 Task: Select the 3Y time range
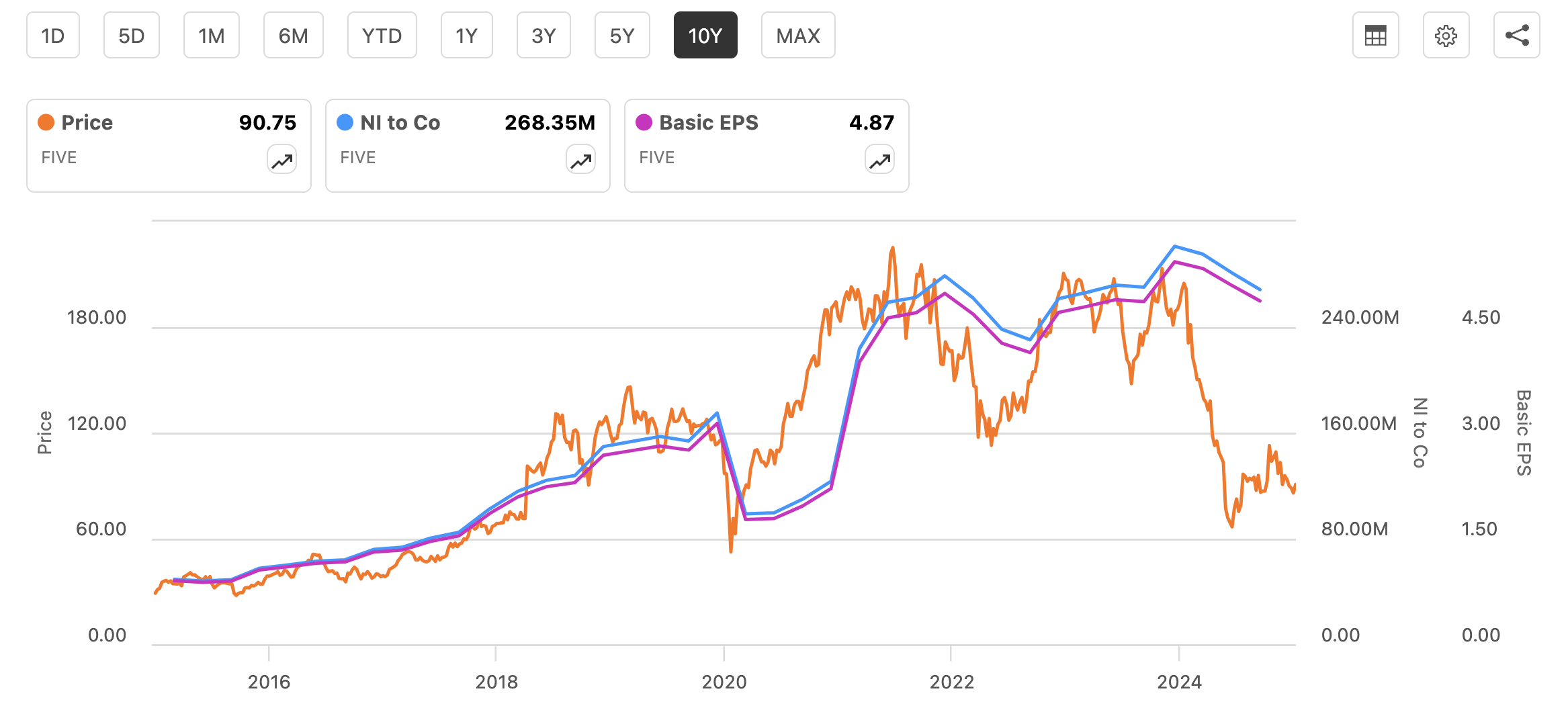coord(543,35)
